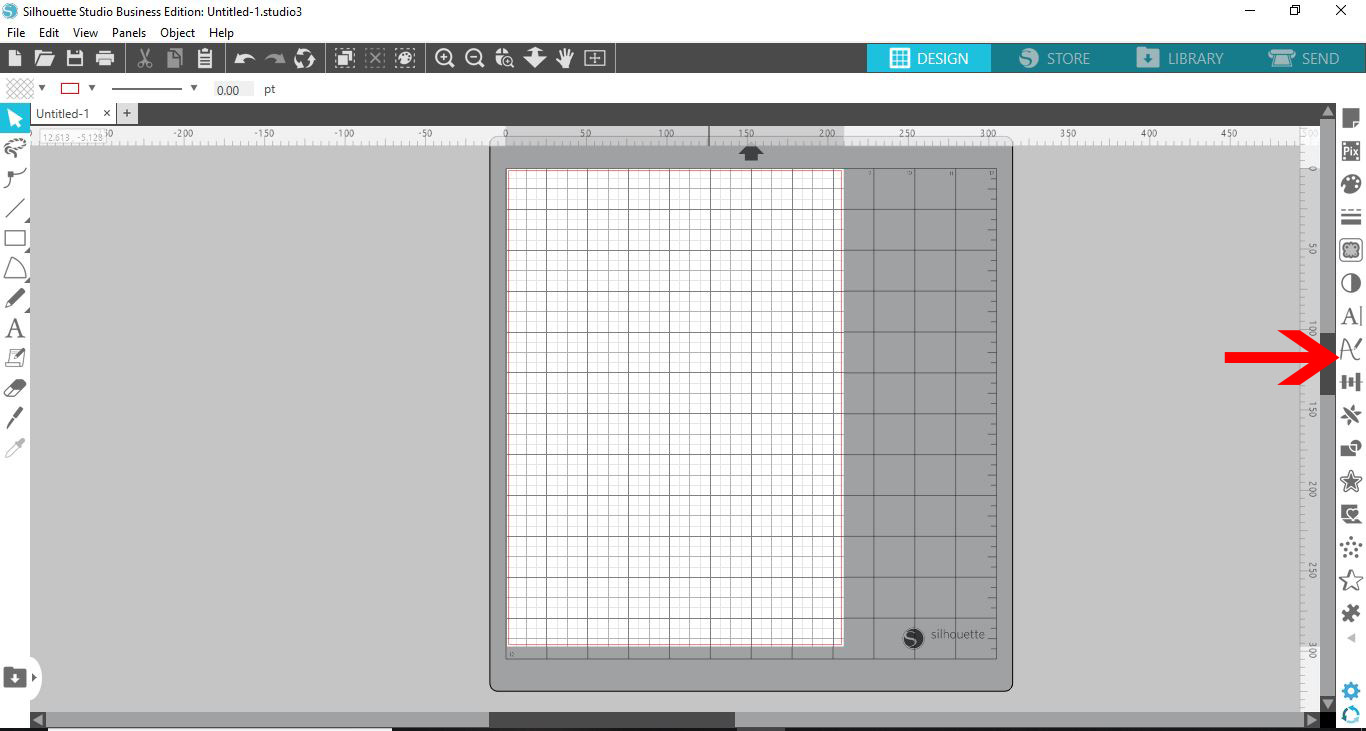Save the file with the floppy disk icon
Image resolution: width=1366 pixels, height=731 pixels.
point(74,58)
